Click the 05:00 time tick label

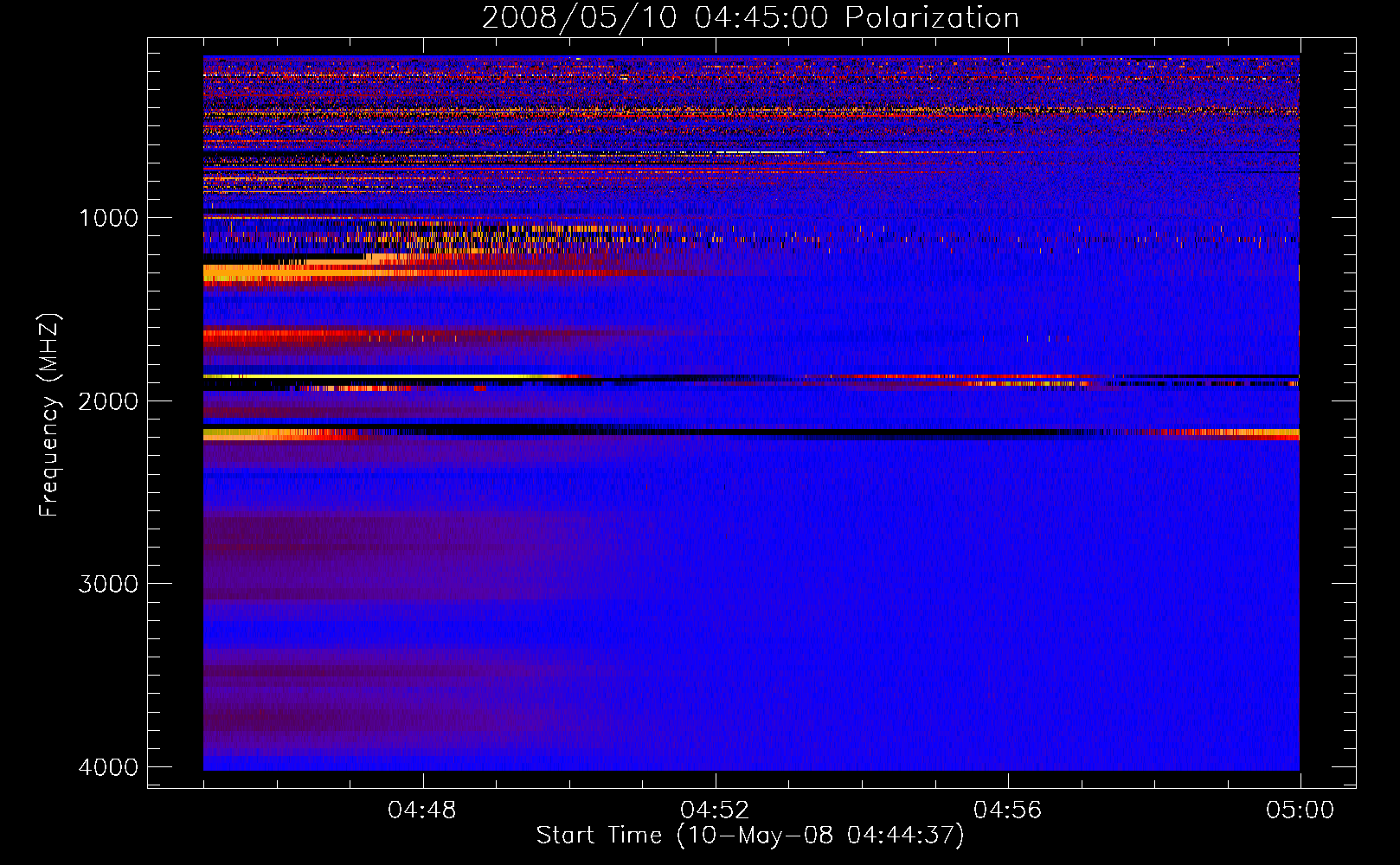pyautogui.click(x=1300, y=811)
